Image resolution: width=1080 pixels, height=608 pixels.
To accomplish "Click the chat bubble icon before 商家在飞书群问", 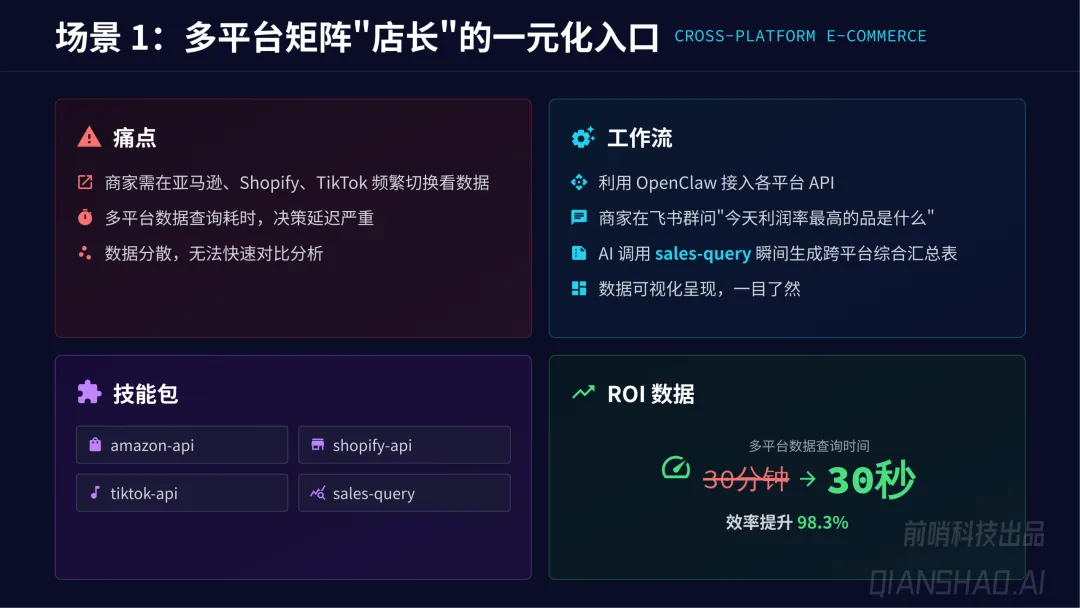I will [x=579, y=217].
